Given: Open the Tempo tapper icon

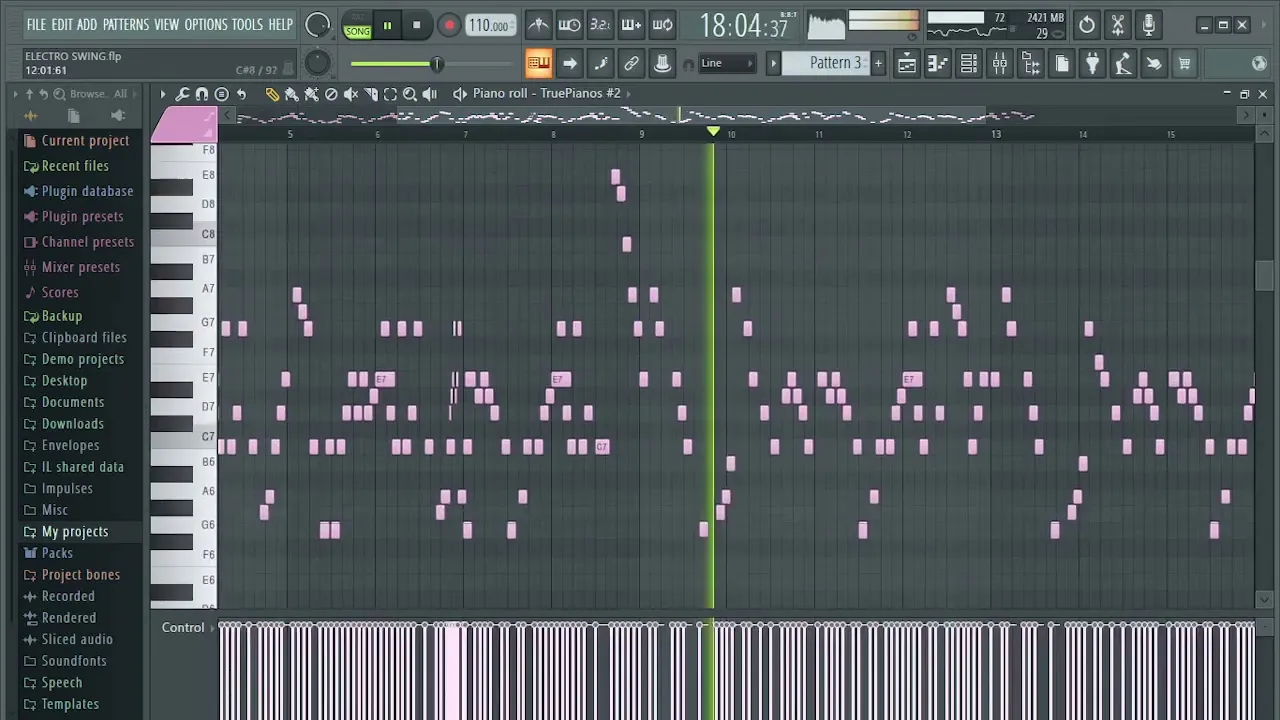Looking at the screenshot, I should [x=1123, y=64].
